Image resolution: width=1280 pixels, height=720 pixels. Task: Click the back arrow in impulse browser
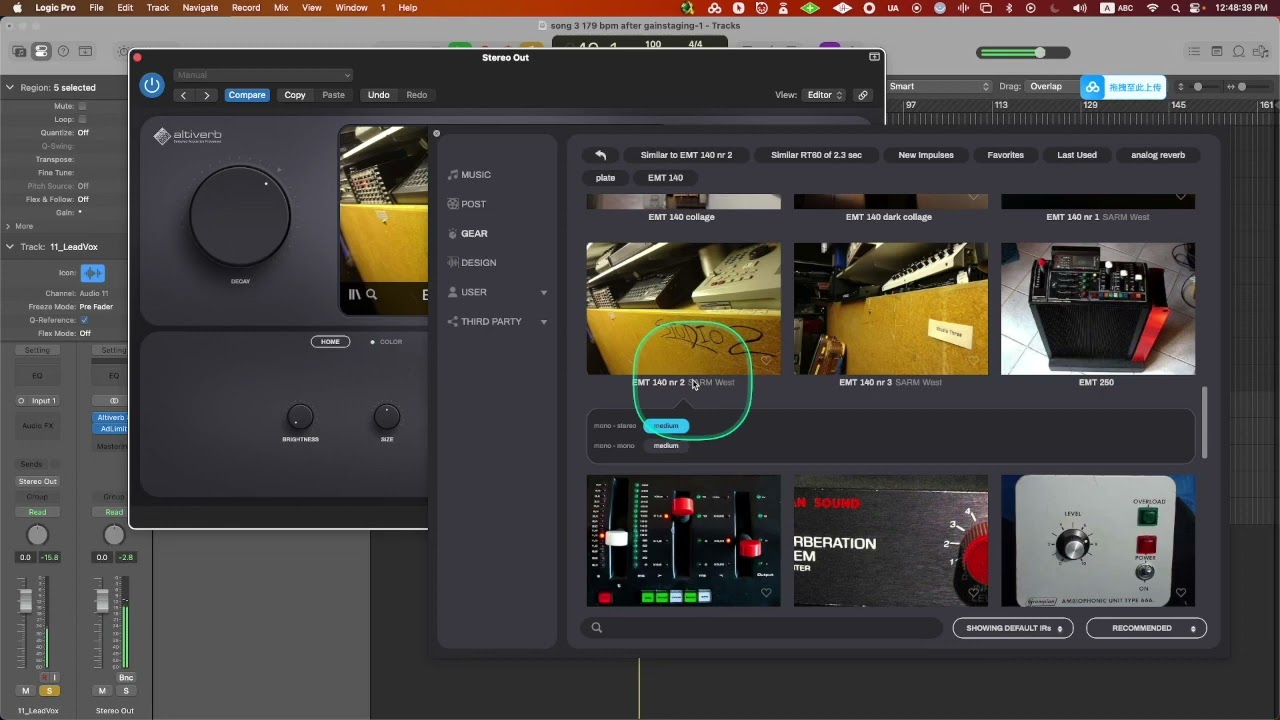(600, 155)
